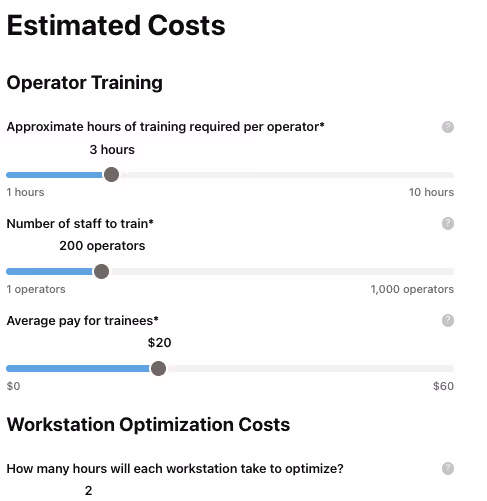The width and height of the screenshot is (487, 501).
Task: Click the '1 hours' minimum label
Action: click(x=25, y=192)
